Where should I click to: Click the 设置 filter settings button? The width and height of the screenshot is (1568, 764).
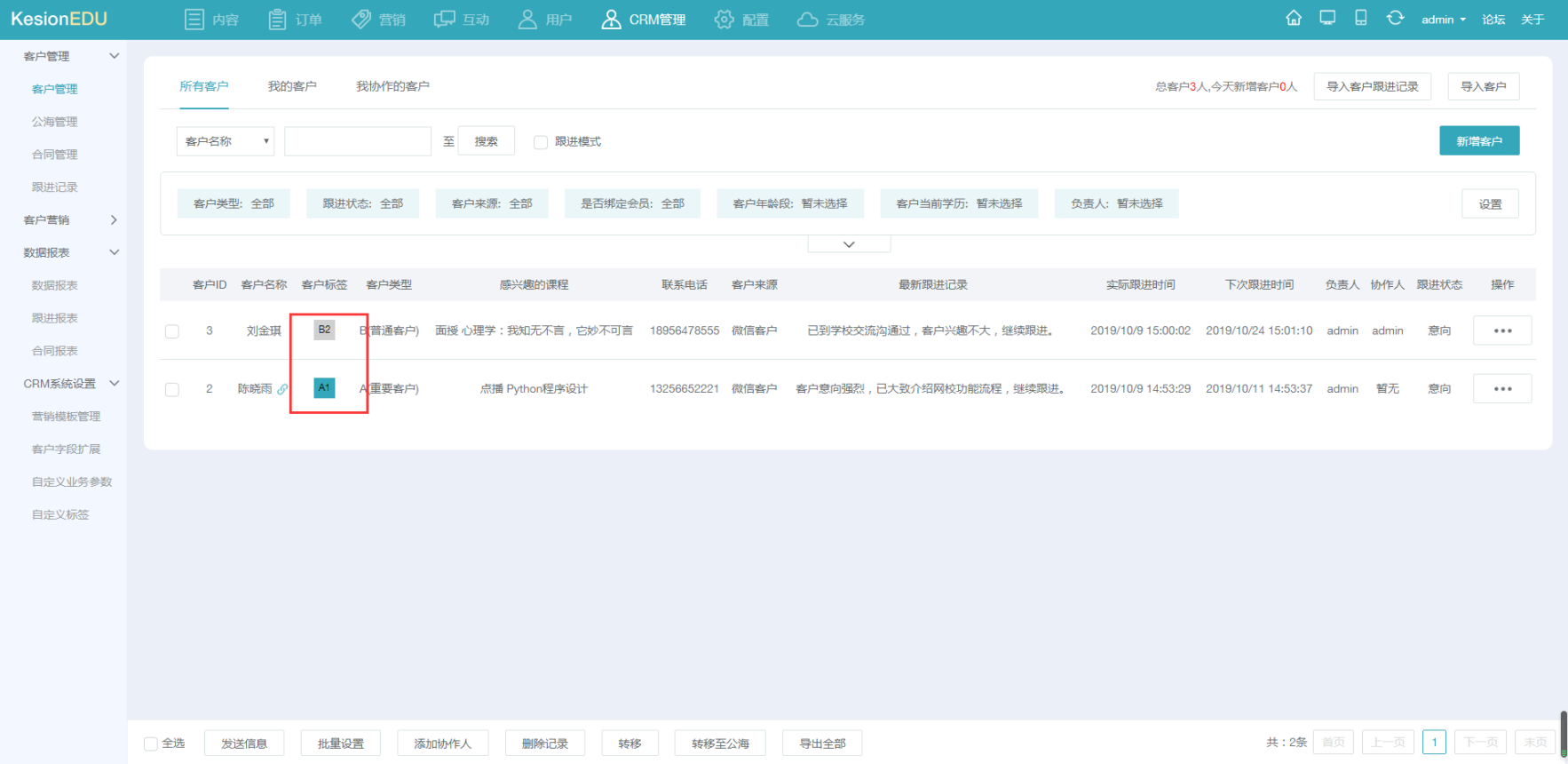[1490, 203]
